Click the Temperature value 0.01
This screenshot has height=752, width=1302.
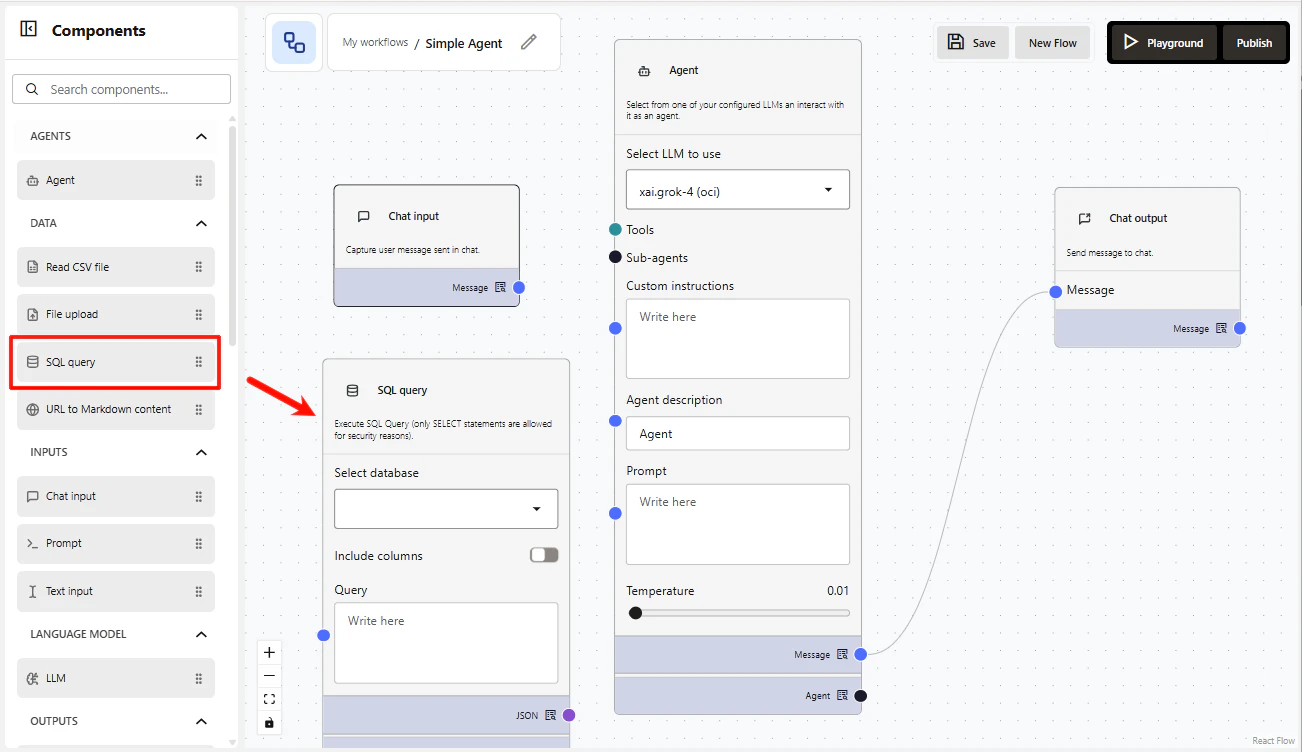(838, 591)
